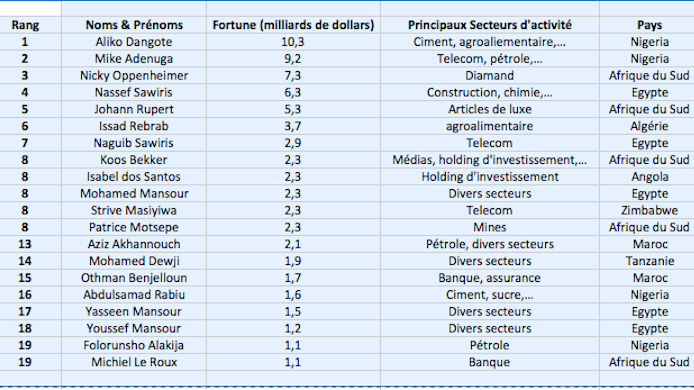Image resolution: width=694 pixels, height=390 pixels.
Task: Click the Principaux Secteurs d'activité header
Action: click(490, 25)
